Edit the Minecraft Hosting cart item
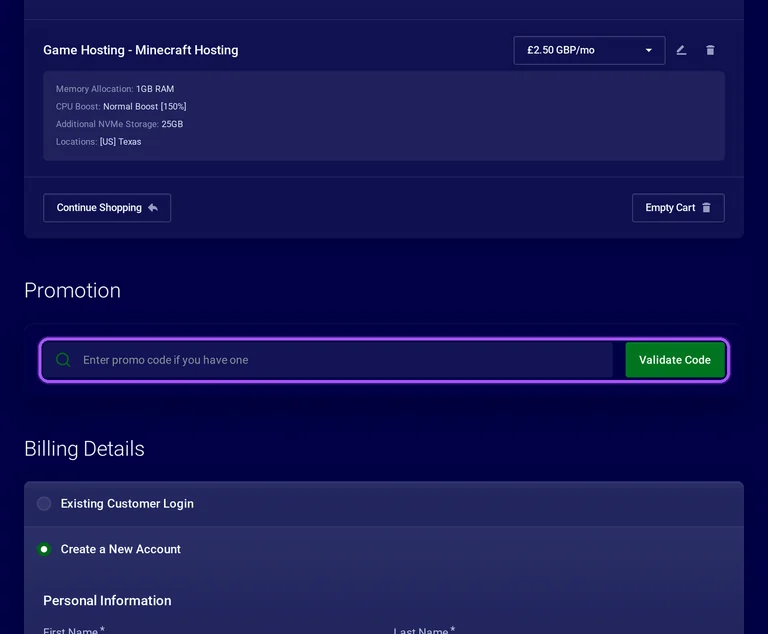Image resolution: width=768 pixels, height=634 pixels. click(681, 50)
